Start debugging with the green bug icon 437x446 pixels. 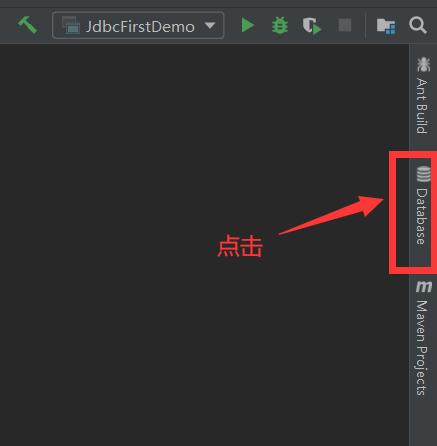280,25
